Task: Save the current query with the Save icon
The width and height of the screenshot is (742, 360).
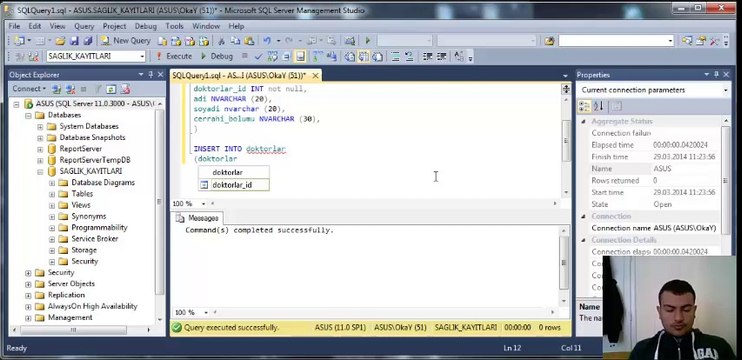Action: click(x=74, y=41)
